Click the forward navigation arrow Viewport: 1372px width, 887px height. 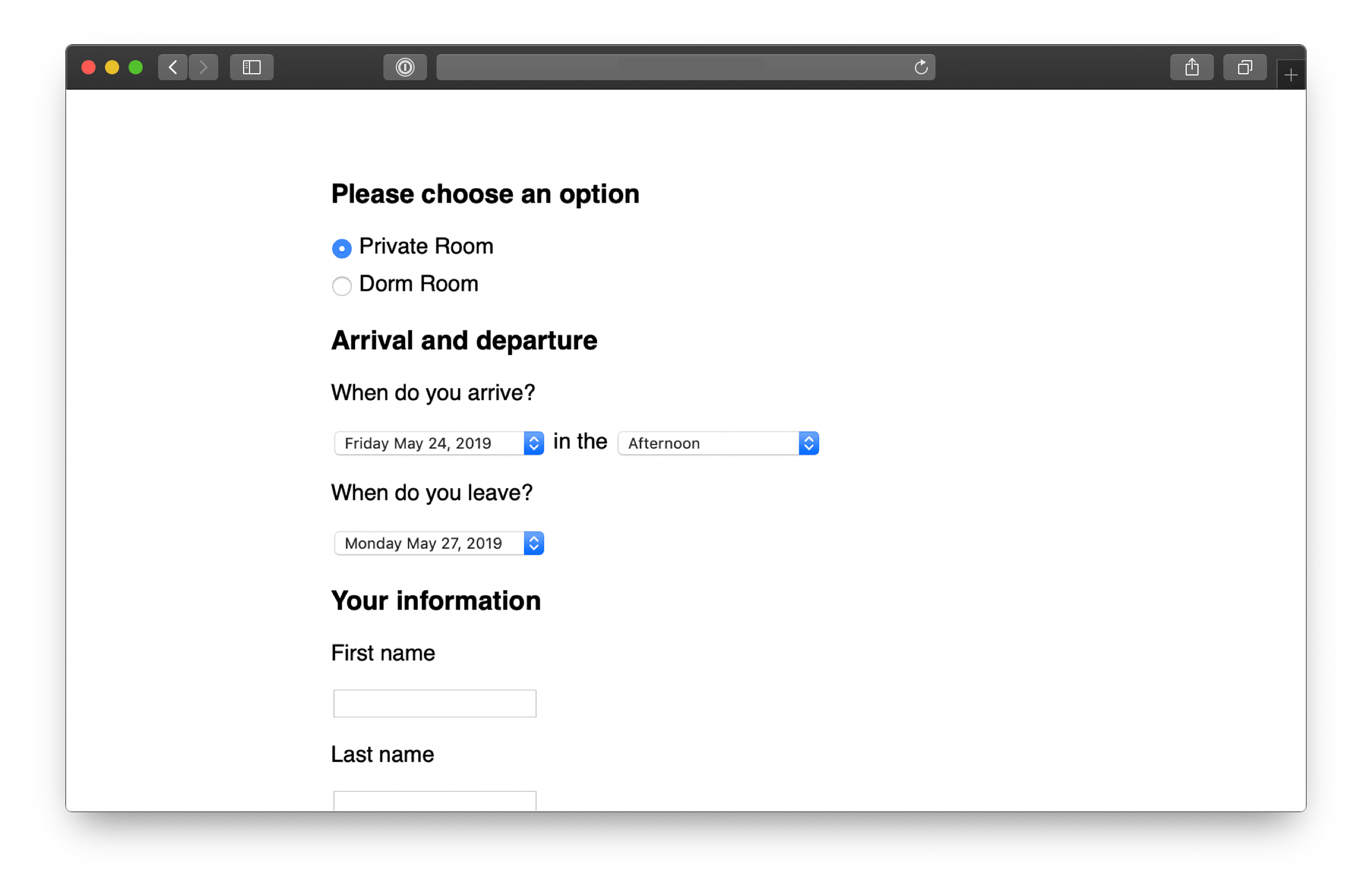(203, 67)
